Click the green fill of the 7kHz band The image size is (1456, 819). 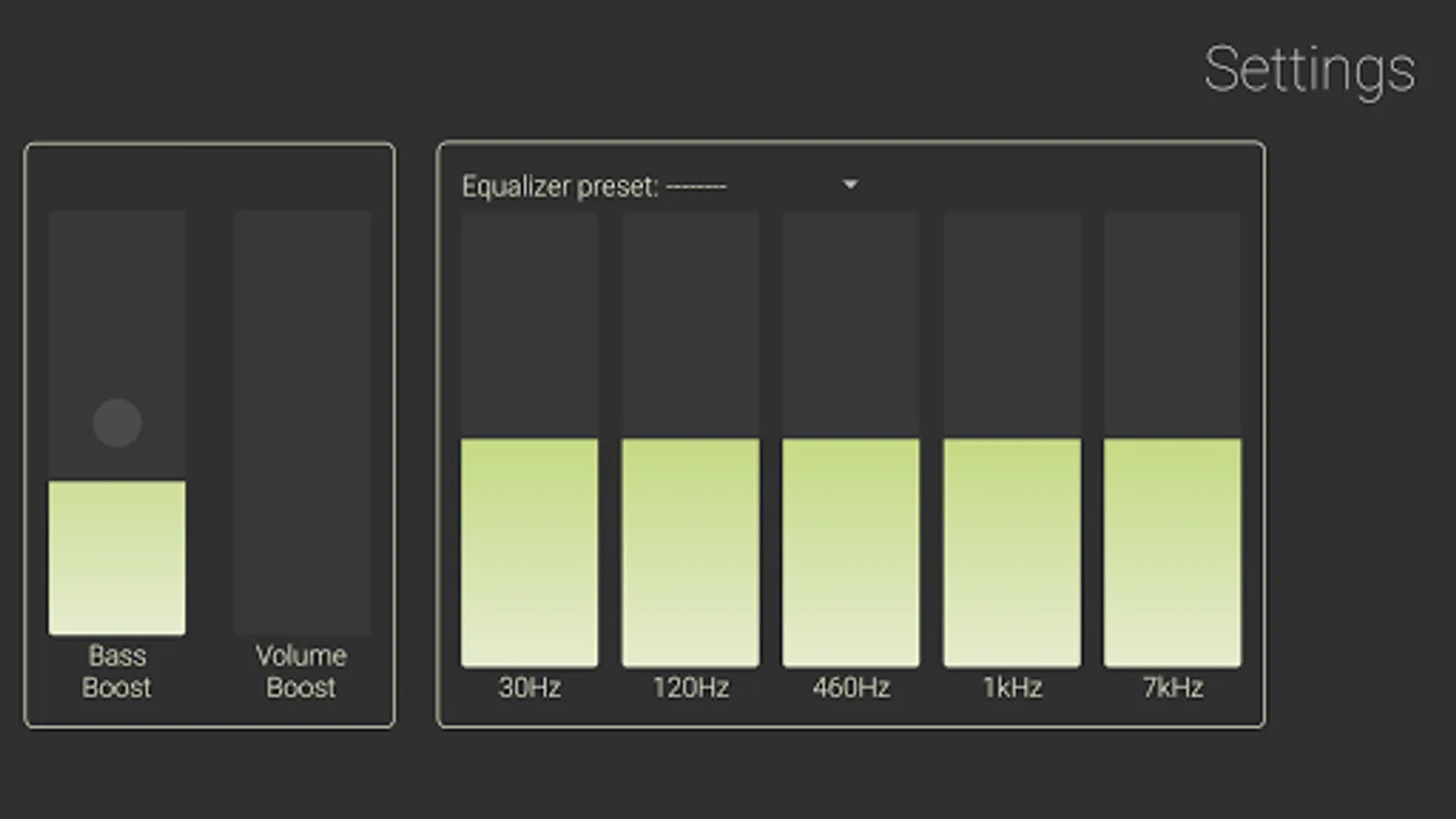1172,552
